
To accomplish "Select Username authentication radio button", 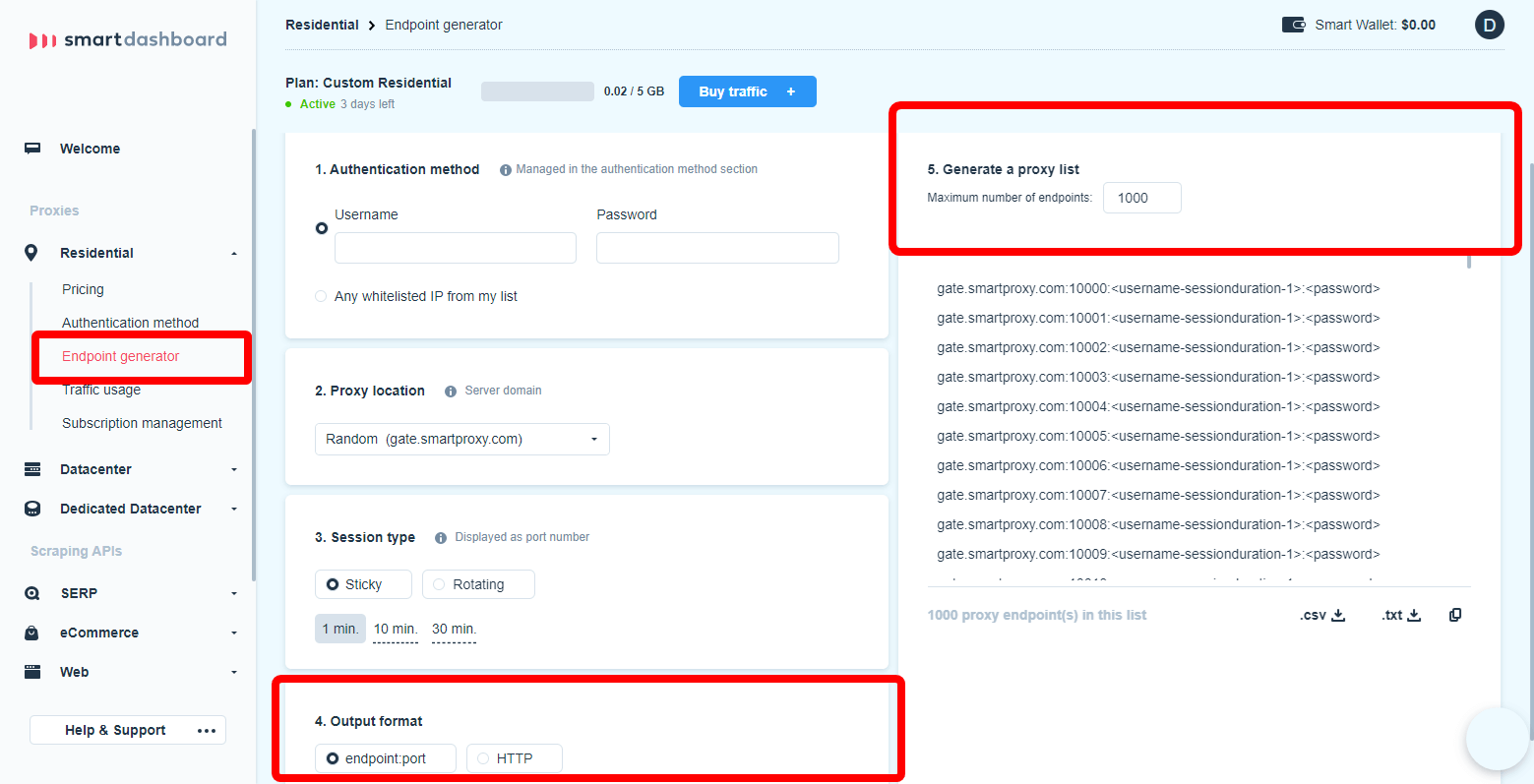I will point(322,228).
